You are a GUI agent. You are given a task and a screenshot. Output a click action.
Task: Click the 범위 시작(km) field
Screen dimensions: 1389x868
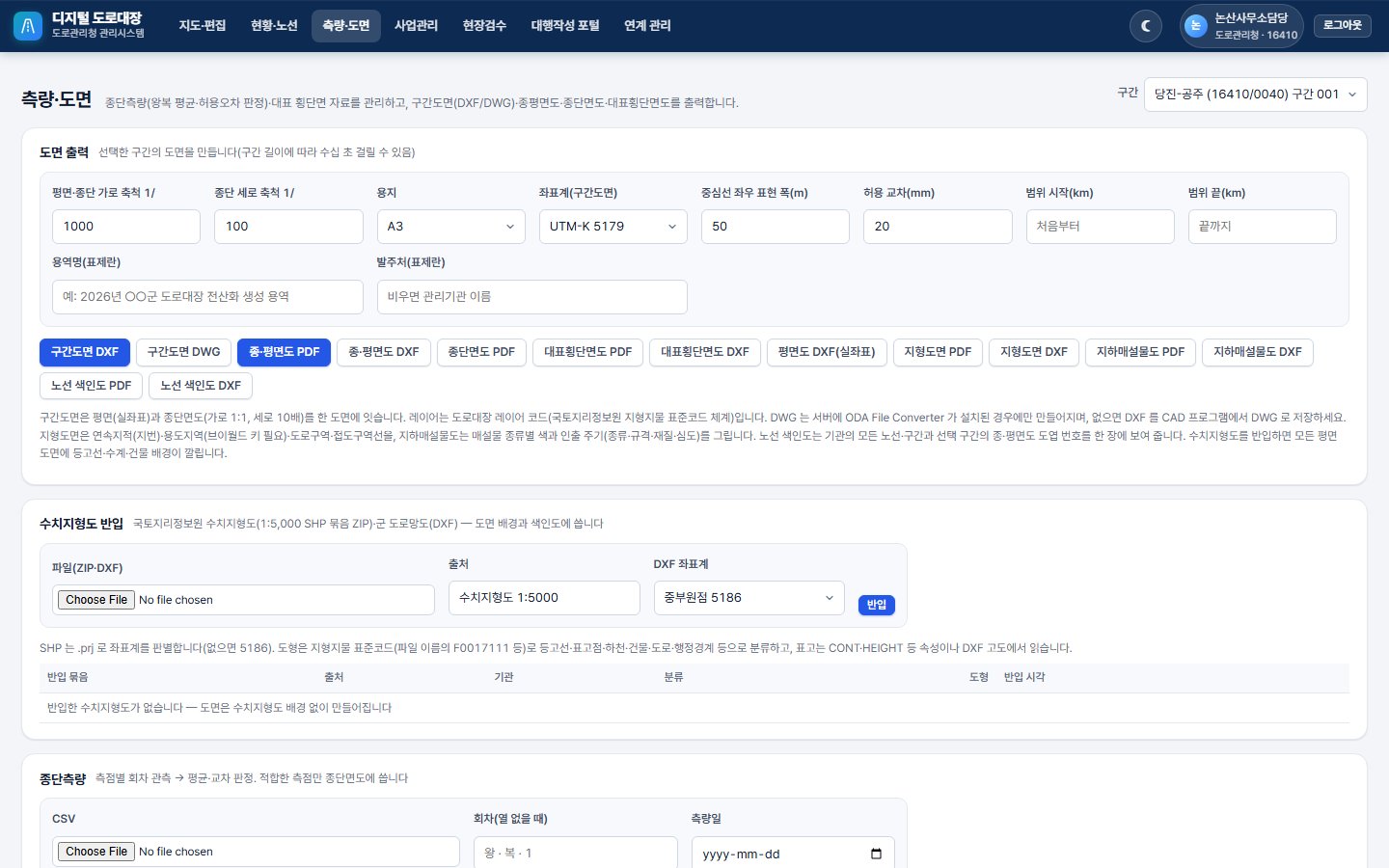(x=1101, y=227)
